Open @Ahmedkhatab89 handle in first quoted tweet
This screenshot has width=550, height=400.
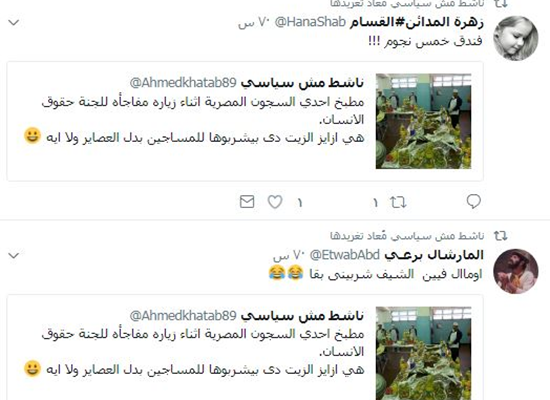[183, 83]
